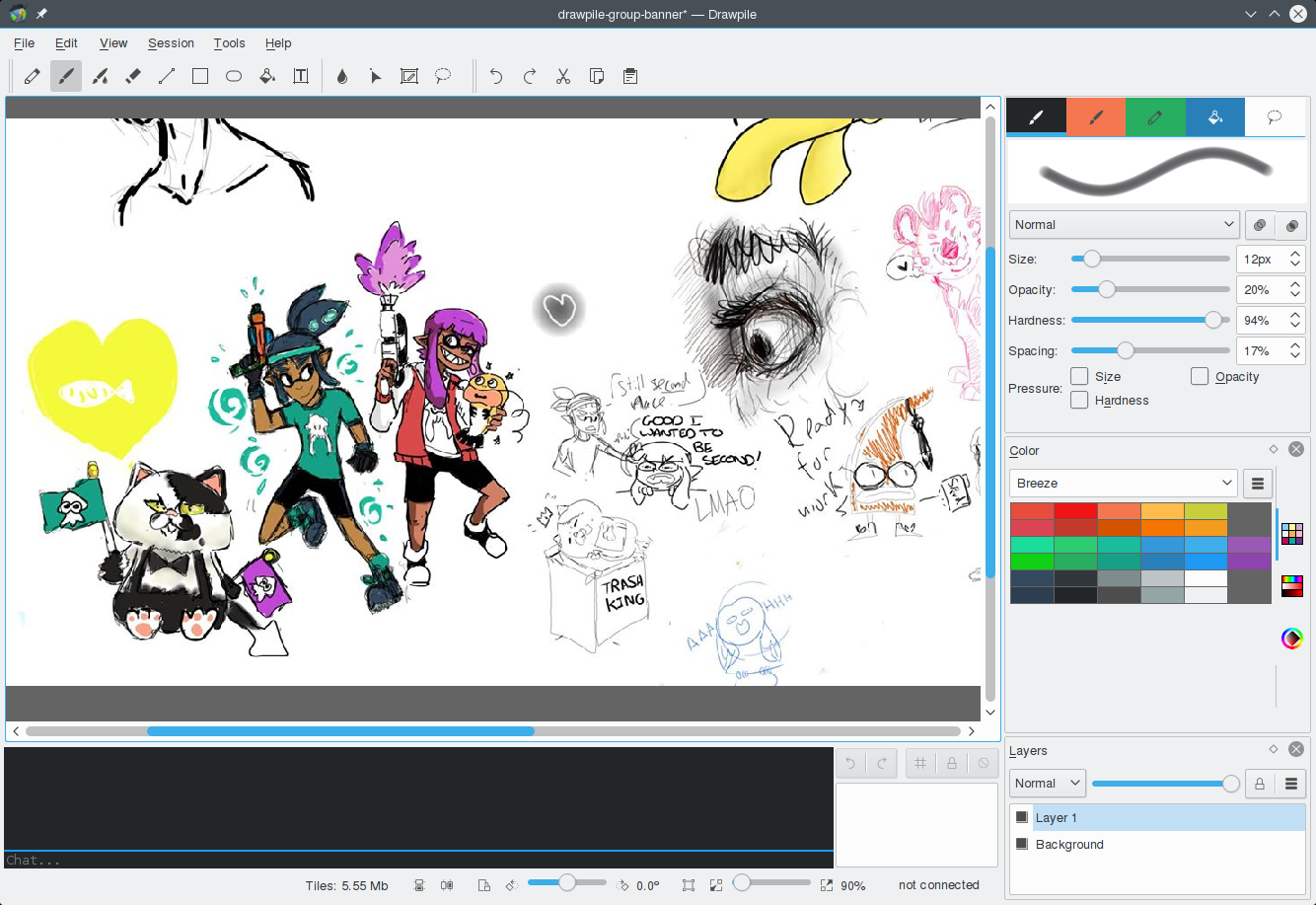This screenshot has width=1316, height=905.
Task: Click the Cut scissors icon
Action: pos(563,76)
